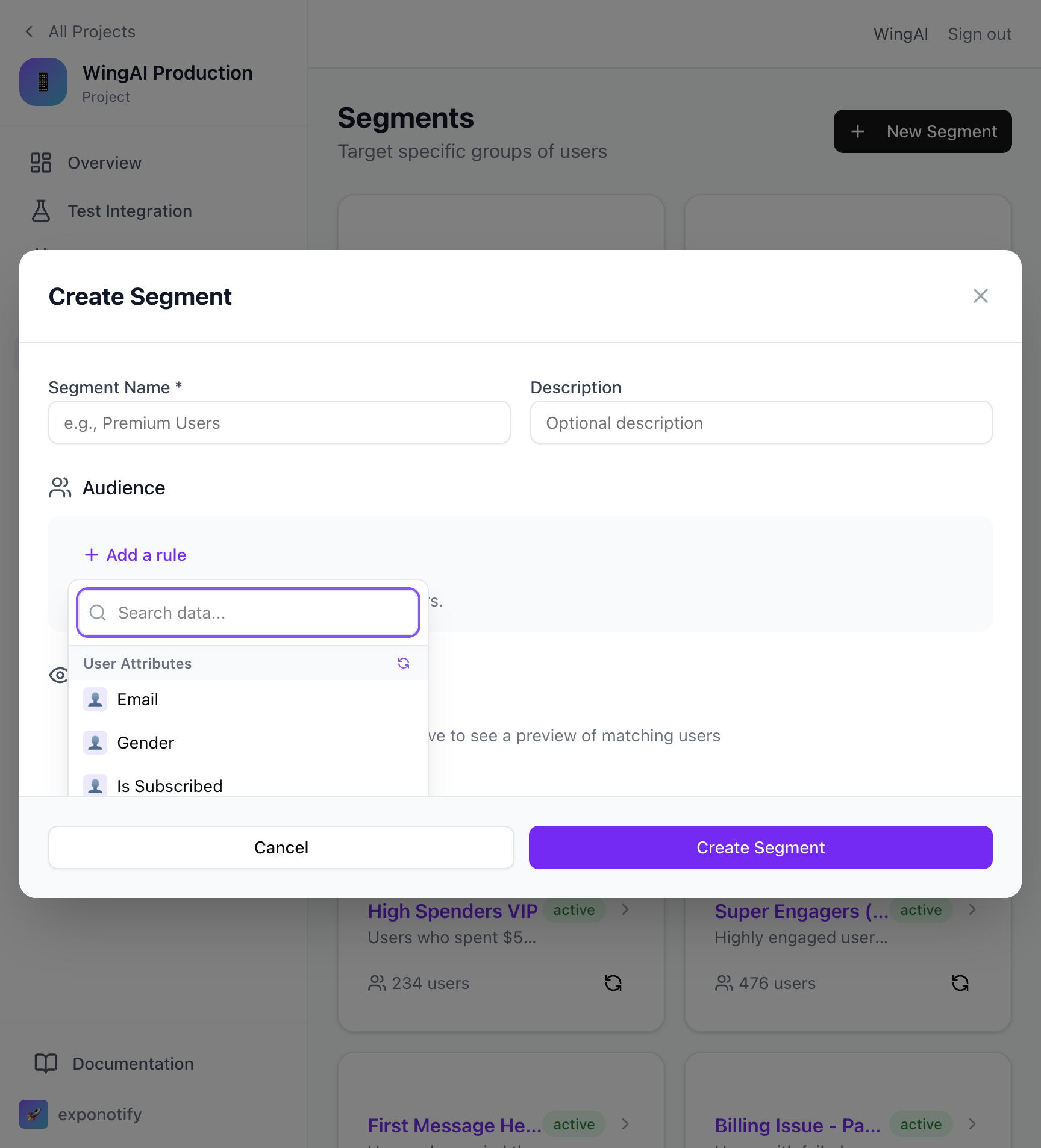The height and width of the screenshot is (1148, 1041).
Task: Toggle the preview eye icon
Action: (x=58, y=675)
